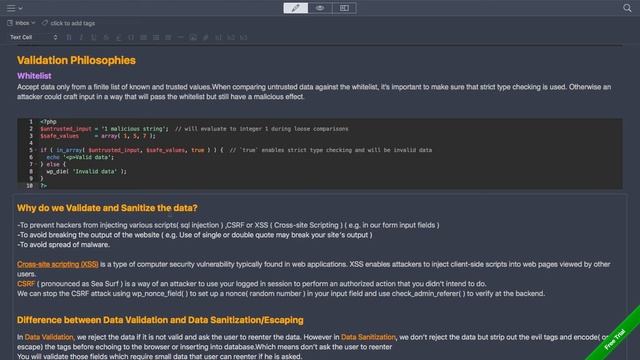640x360 pixels.
Task: Open the Inbox notebook dropdown
Action: [25, 23]
